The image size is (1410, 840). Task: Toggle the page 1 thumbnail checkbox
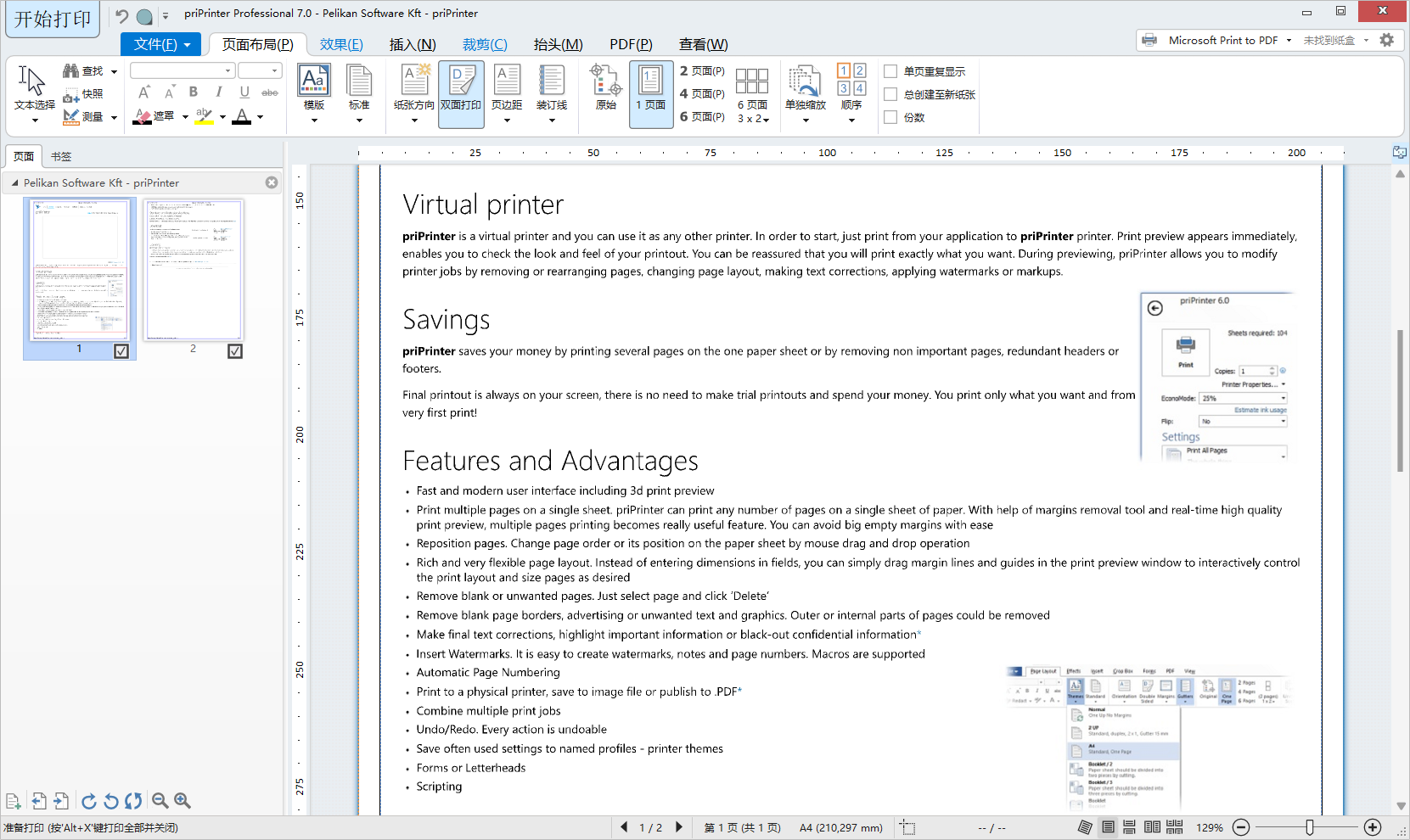[x=121, y=351]
